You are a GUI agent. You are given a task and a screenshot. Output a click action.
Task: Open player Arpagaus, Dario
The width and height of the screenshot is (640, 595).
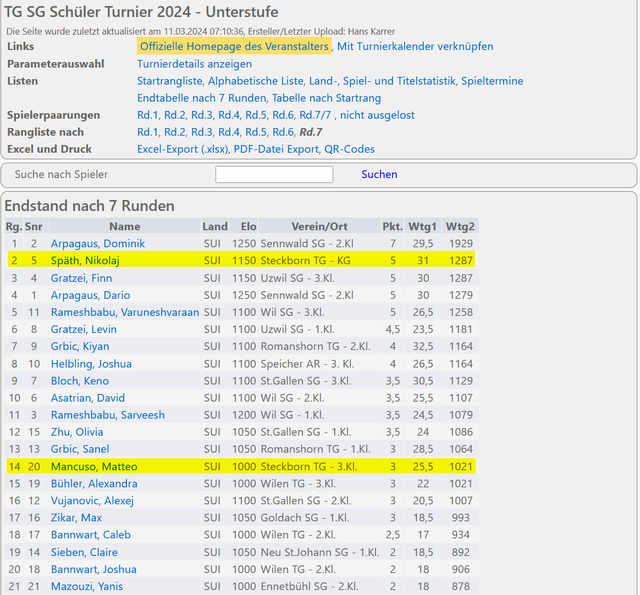point(90,295)
